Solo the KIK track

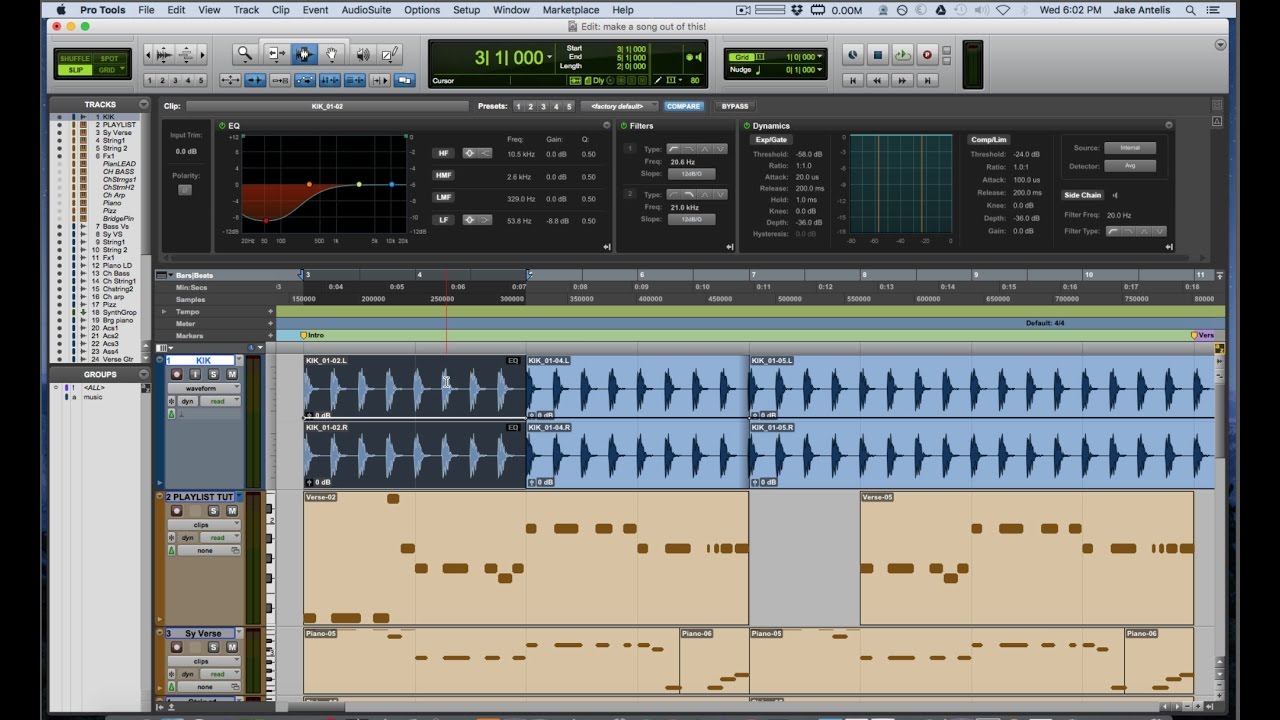click(x=213, y=374)
